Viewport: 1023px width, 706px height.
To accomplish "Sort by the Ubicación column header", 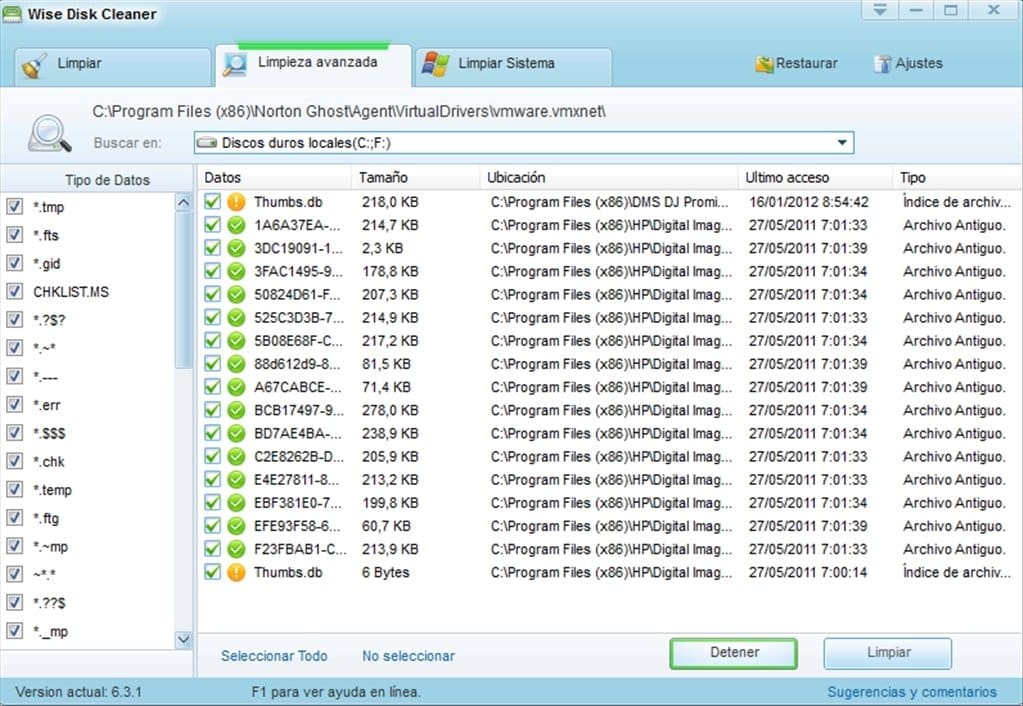I will click(x=609, y=177).
